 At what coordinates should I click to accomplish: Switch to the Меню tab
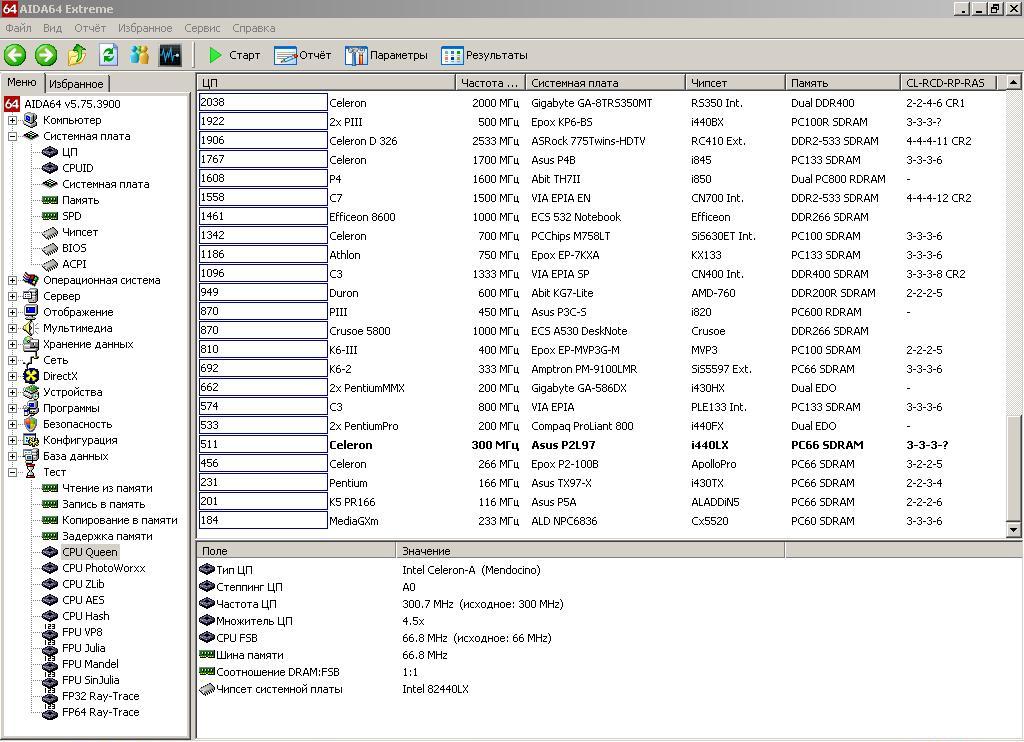point(22,82)
